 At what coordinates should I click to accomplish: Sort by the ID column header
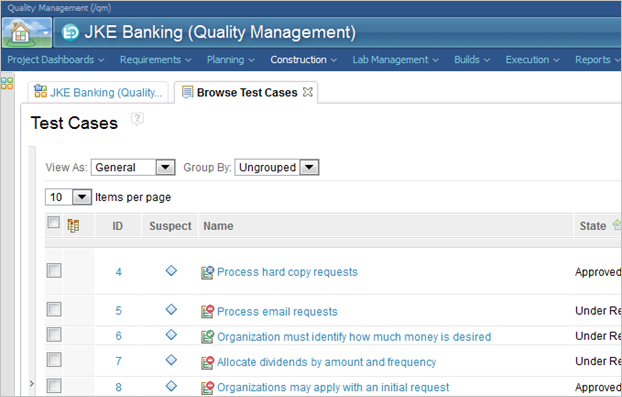point(117,226)
